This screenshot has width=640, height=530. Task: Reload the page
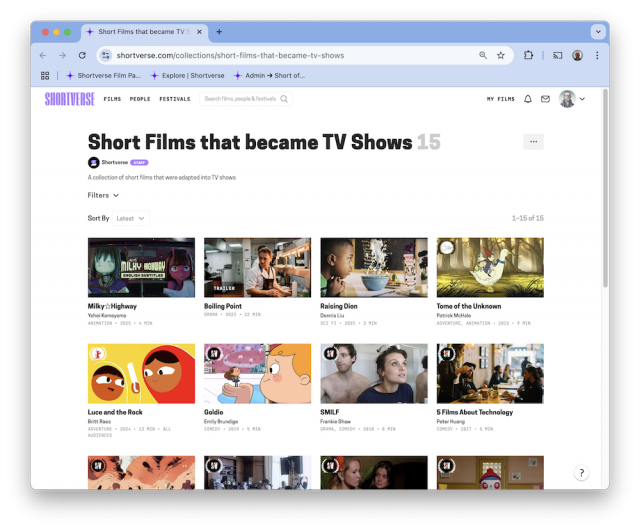[83, 55]
